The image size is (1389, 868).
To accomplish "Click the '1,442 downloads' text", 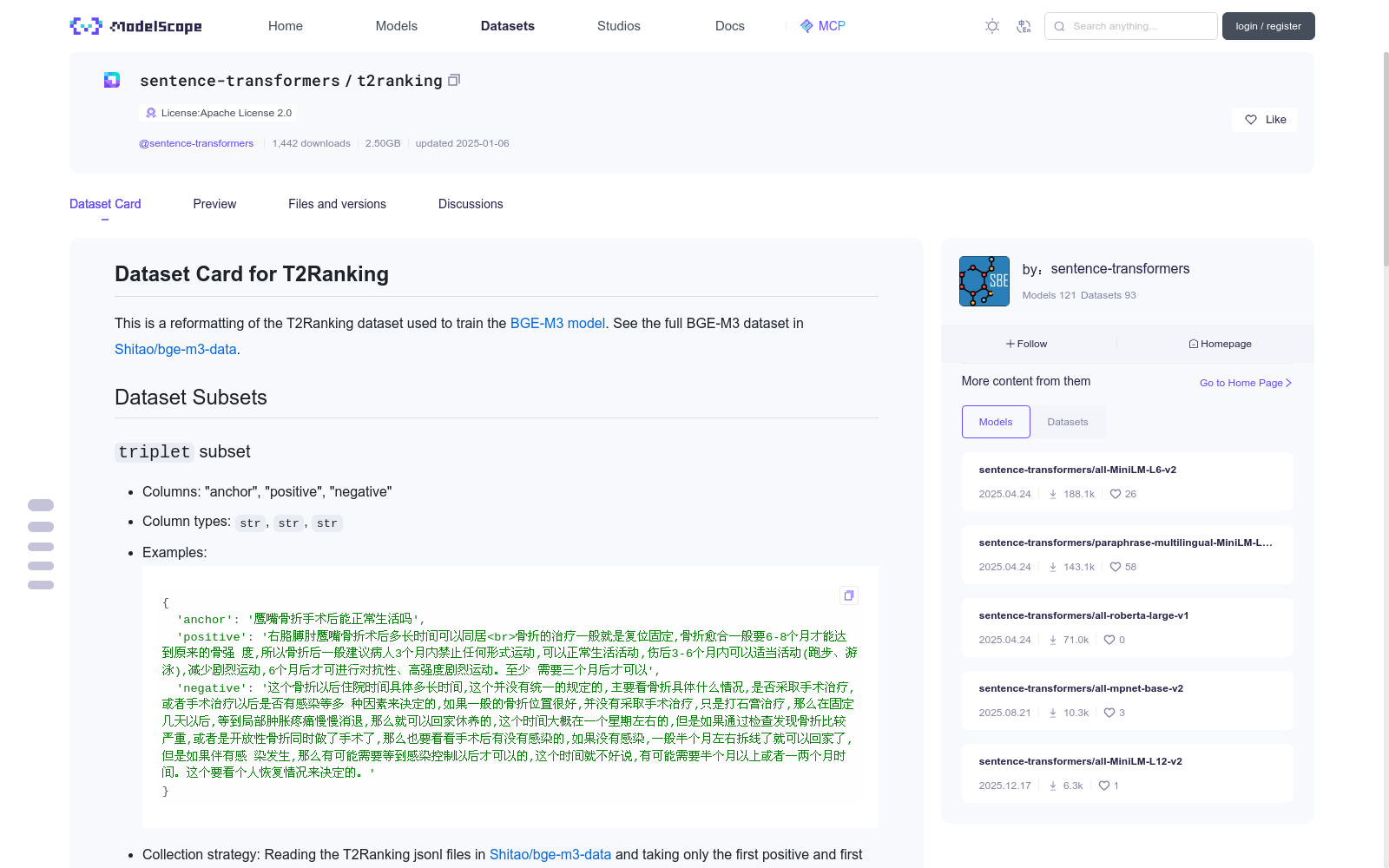I will click(x=312, y=143).
